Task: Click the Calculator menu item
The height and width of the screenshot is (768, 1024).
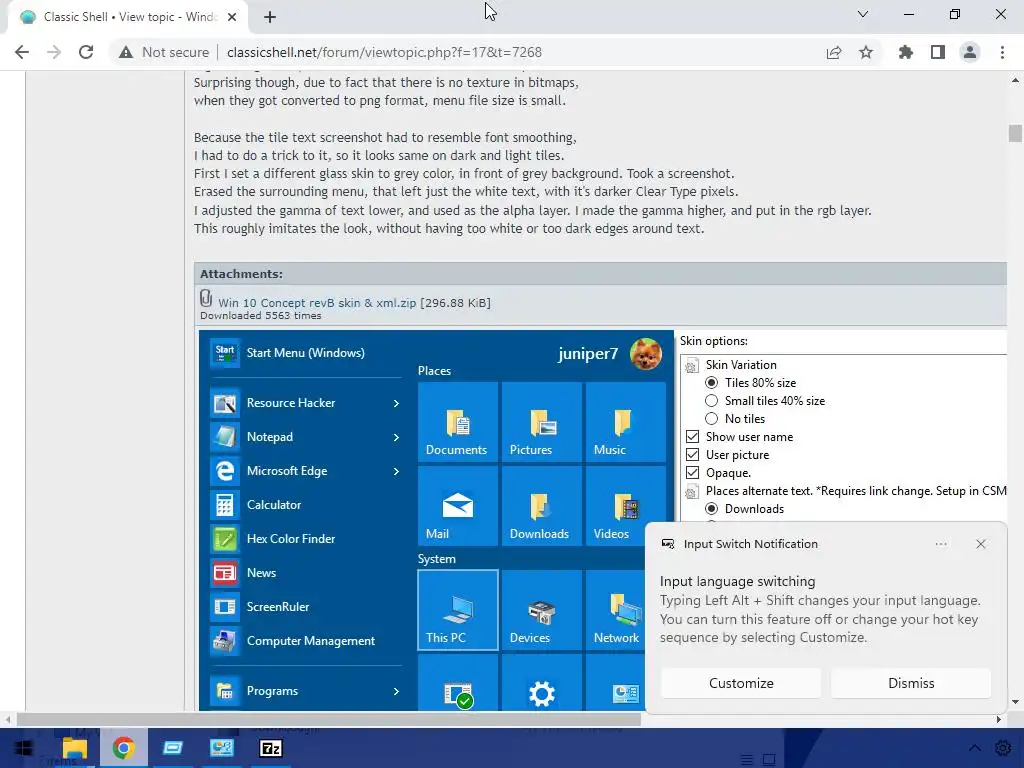Action: [306, 505]
